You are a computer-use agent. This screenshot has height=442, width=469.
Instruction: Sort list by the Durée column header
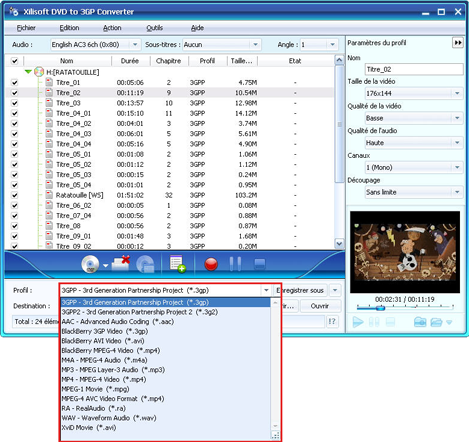(x=130, y=61)
